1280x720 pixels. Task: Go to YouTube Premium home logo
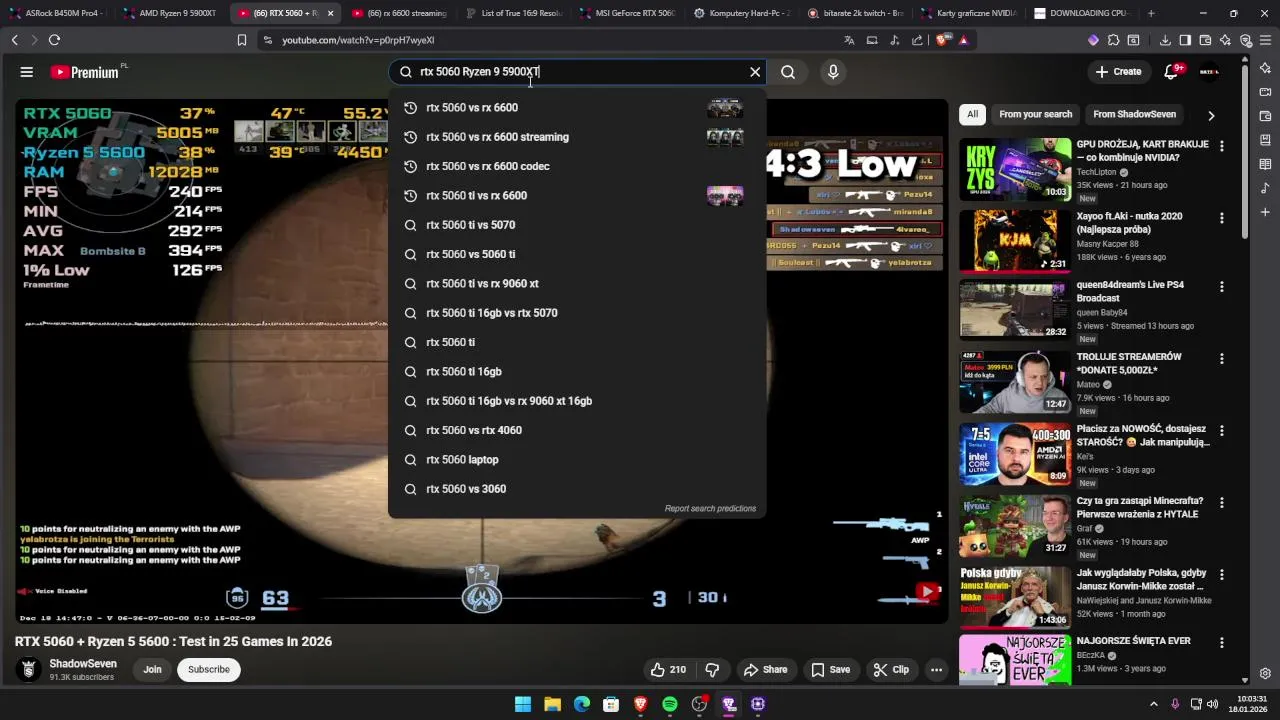point(86,72)
